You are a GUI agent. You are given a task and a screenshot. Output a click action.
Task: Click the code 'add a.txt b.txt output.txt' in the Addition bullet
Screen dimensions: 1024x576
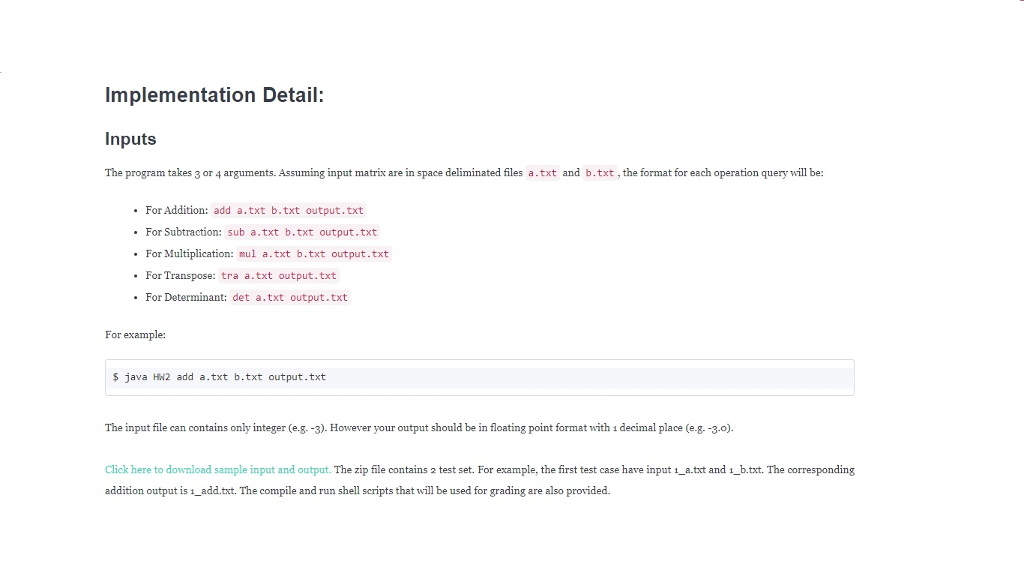tap(289, 210)
